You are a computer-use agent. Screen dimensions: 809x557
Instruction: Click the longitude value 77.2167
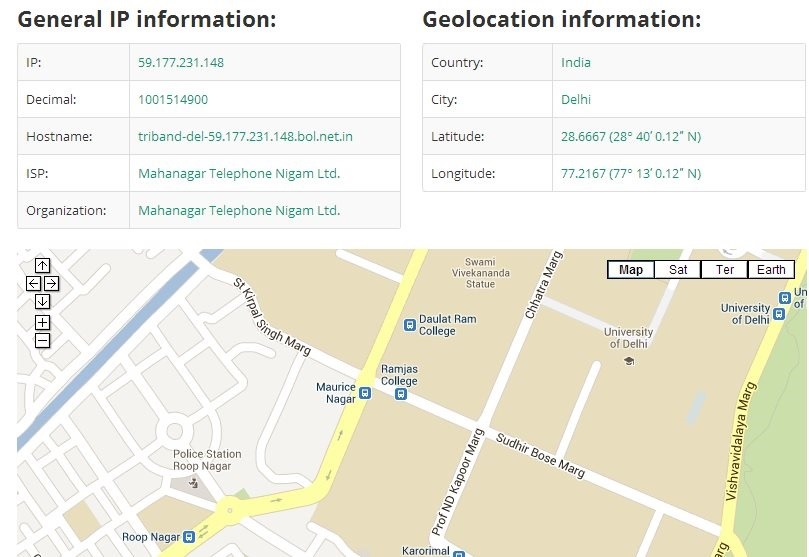point(631,174)
